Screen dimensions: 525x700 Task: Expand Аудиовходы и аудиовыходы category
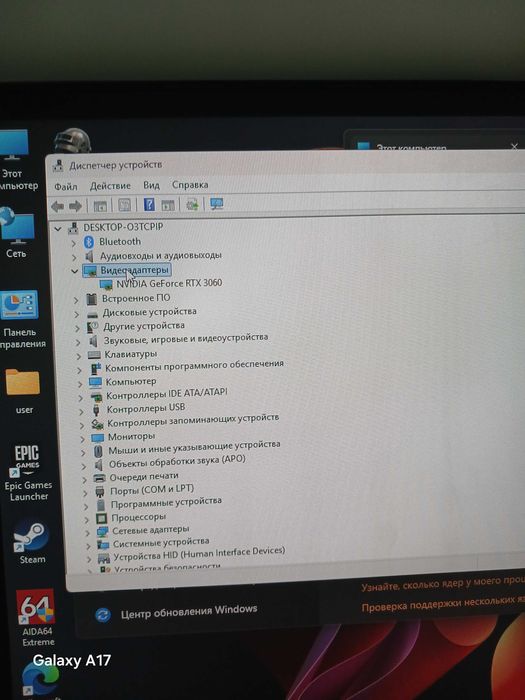75,258
